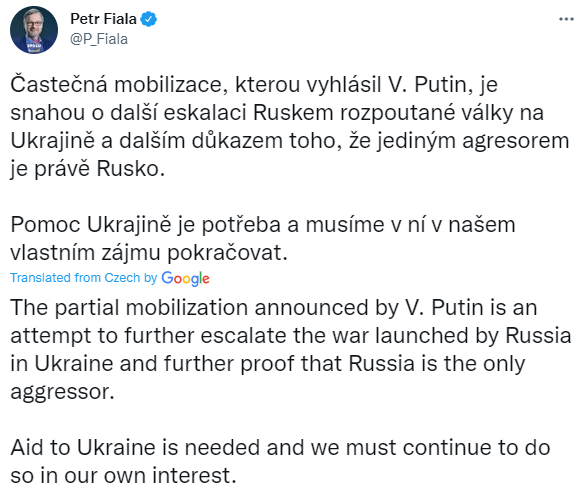Click the English line starting 'attempt to further escalate'
Screen dimensions: 585x496
[291, 336]
